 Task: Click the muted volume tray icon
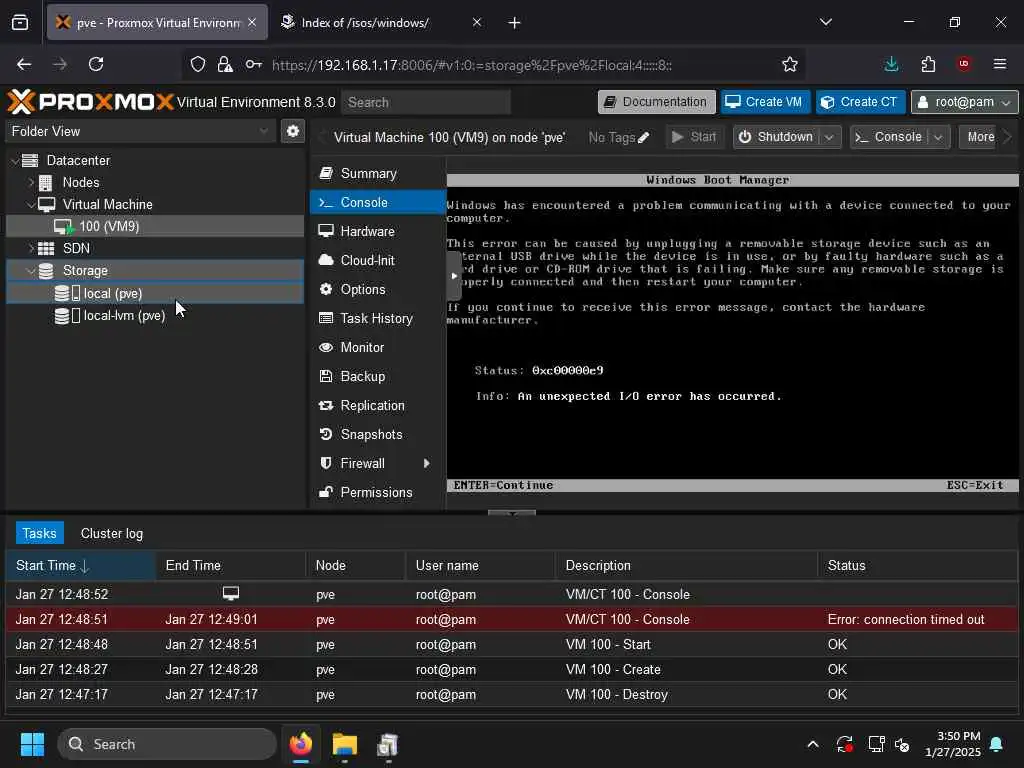pos(902,744)
